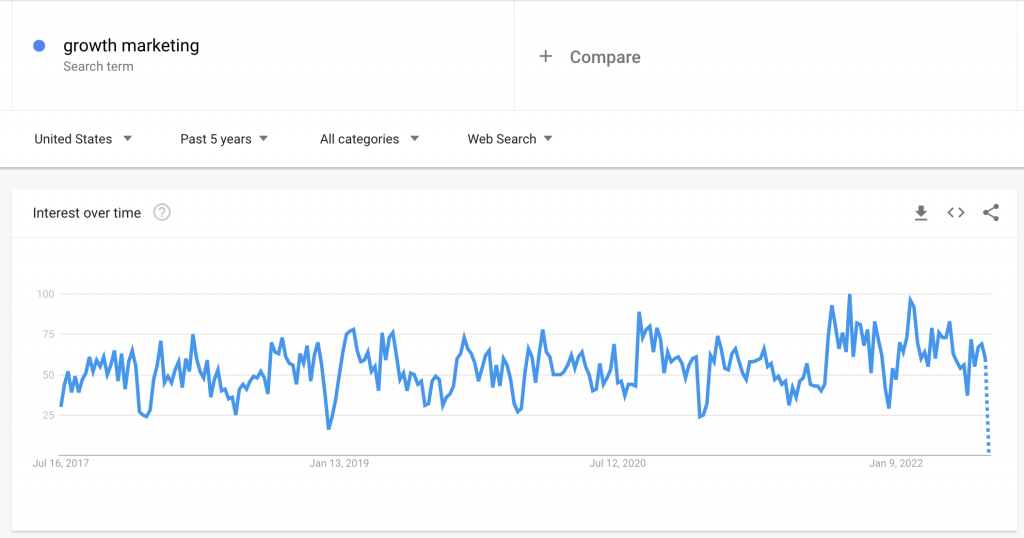Share the Interest over time chart
This screenshot has width=1024, height=538.
pyautogui.click(x=991, y=213)
